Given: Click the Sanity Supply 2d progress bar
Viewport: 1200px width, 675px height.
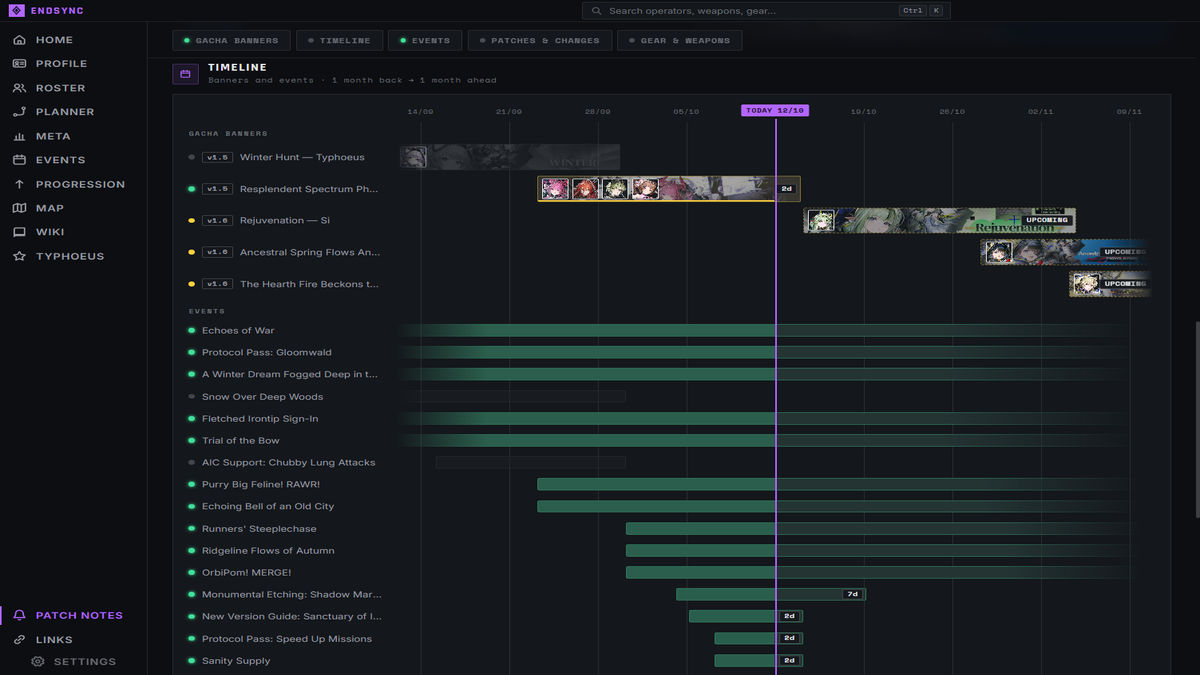Looking at the screenshot, I should point(758,661).
